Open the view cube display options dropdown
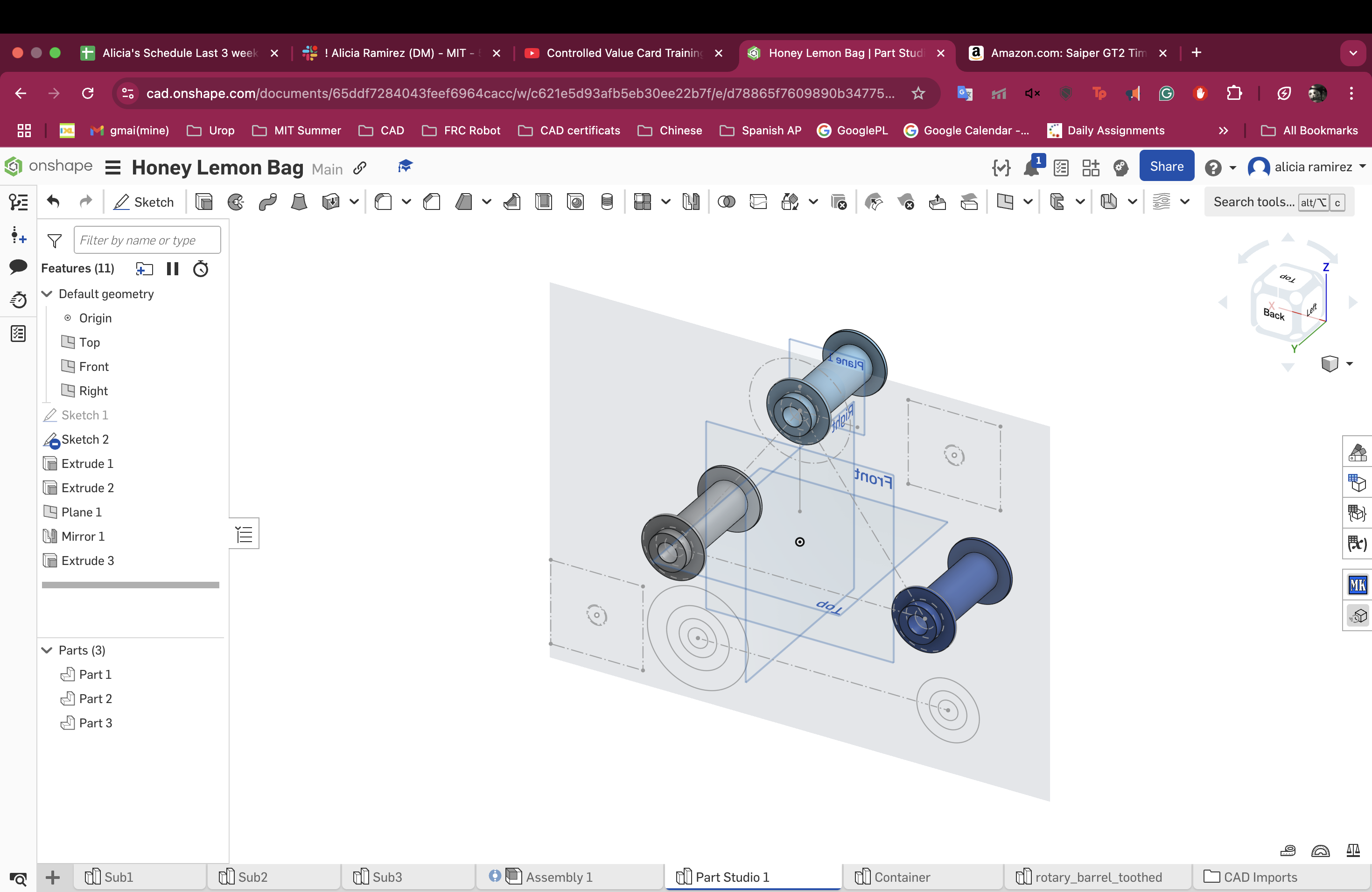 click(x=1350, y=363)
